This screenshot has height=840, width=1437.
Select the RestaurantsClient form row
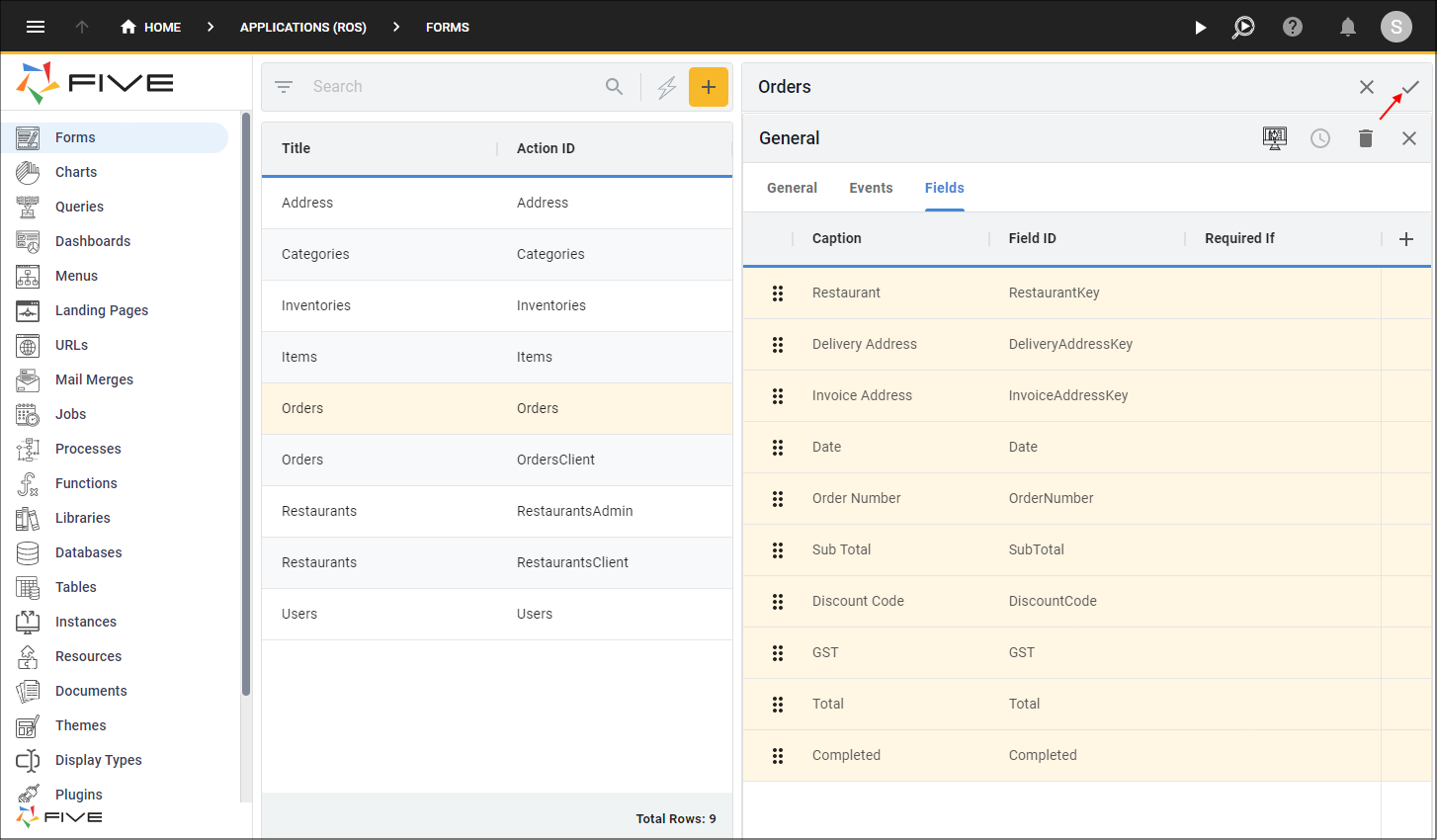[x=497, y=562]
